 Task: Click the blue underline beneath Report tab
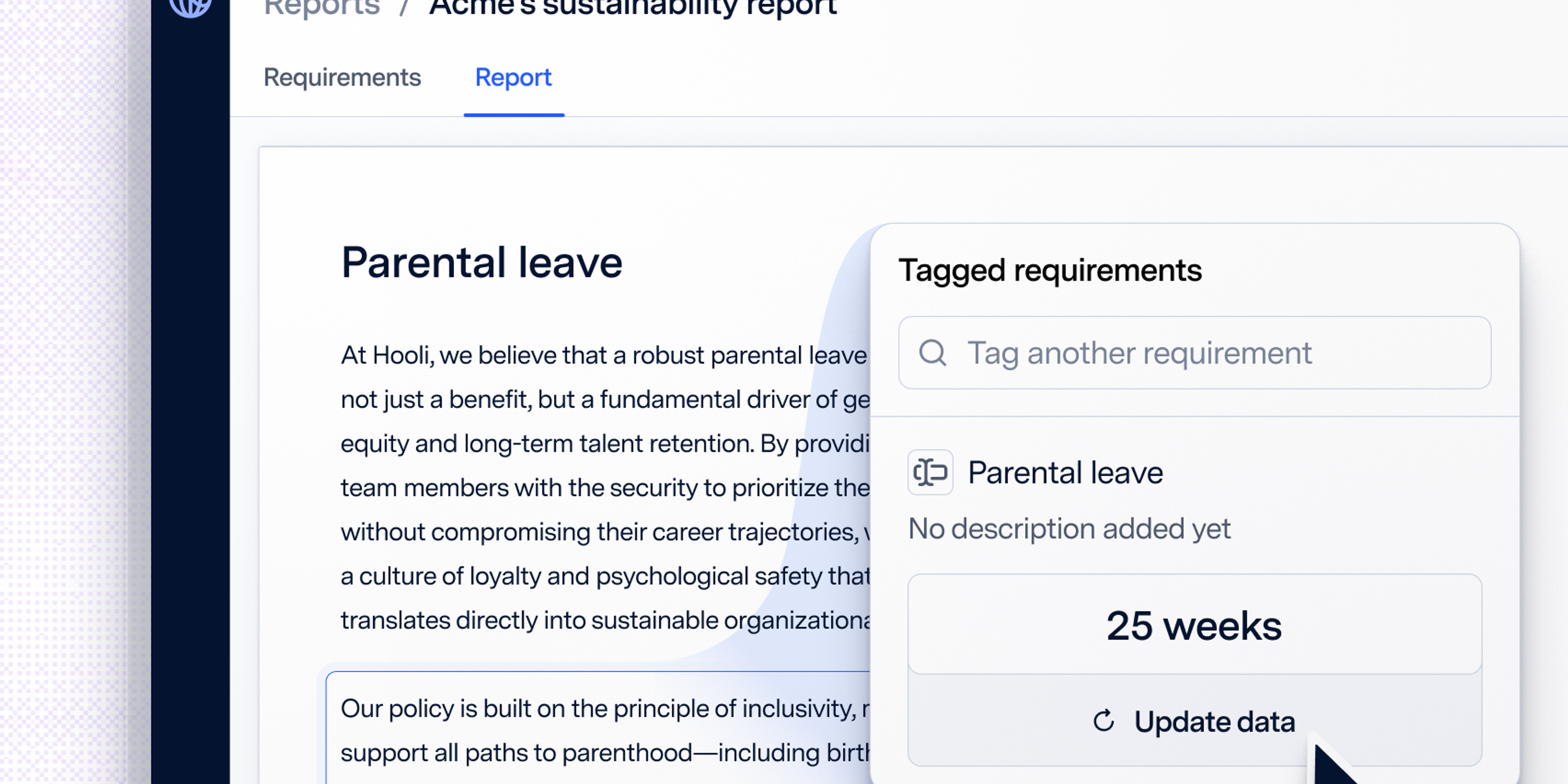click(514, 114)
